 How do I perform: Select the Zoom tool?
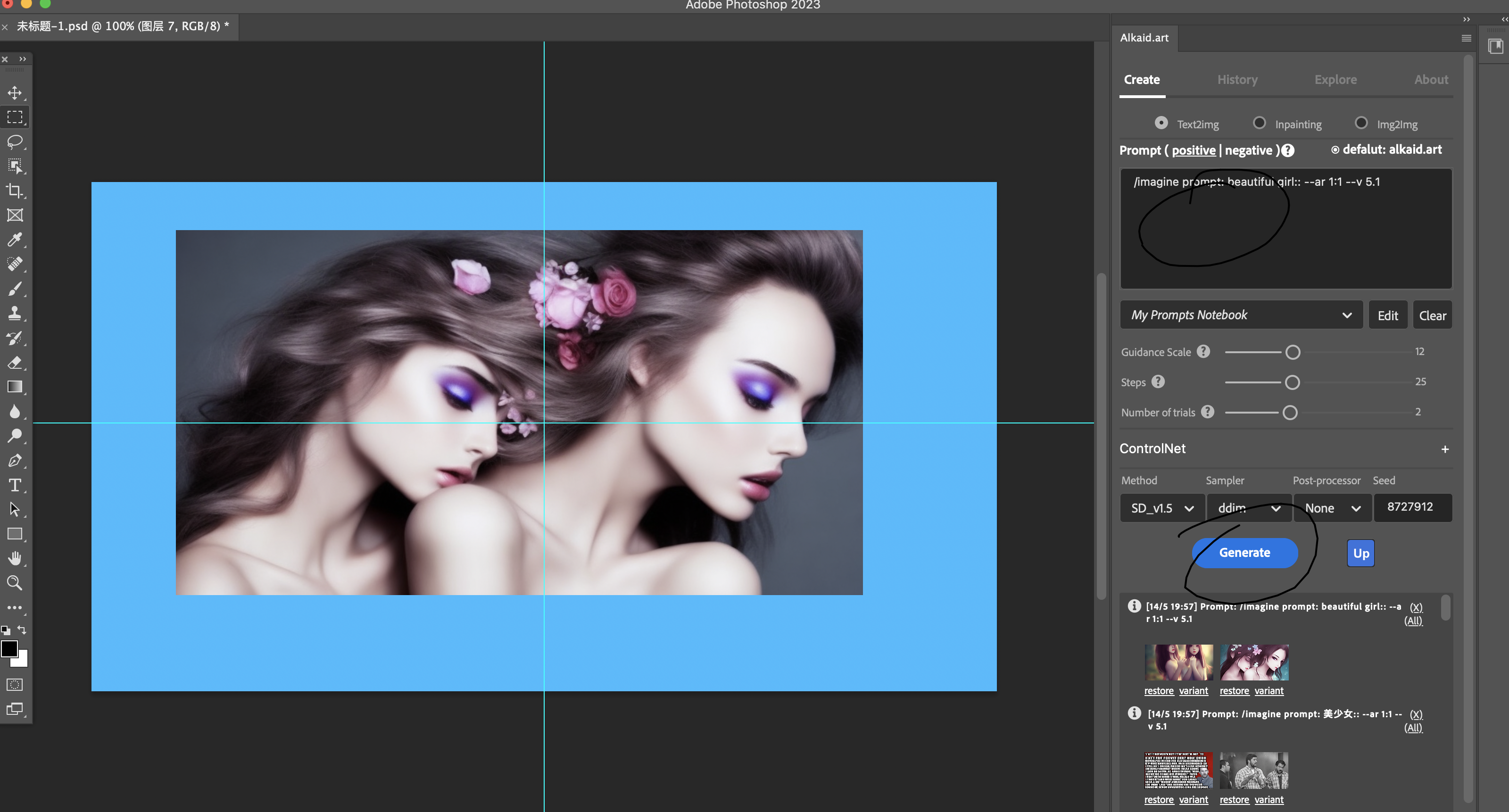(15, 583)
